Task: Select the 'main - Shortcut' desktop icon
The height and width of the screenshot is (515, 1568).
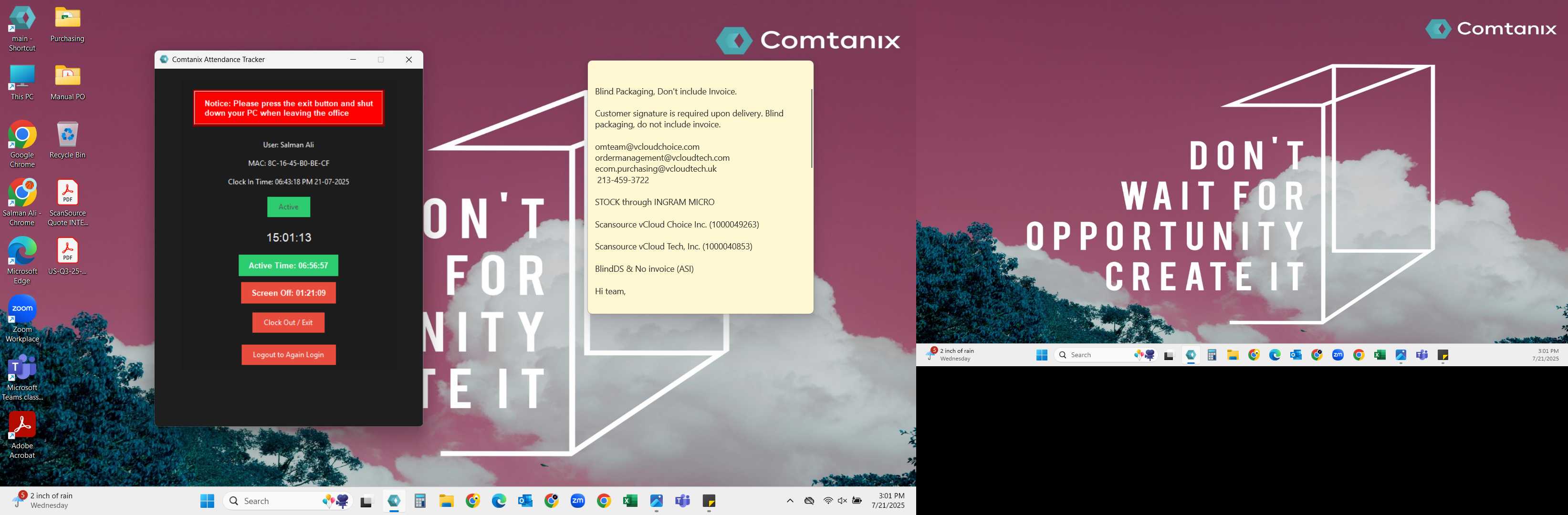Action: (x=22, y=29)
